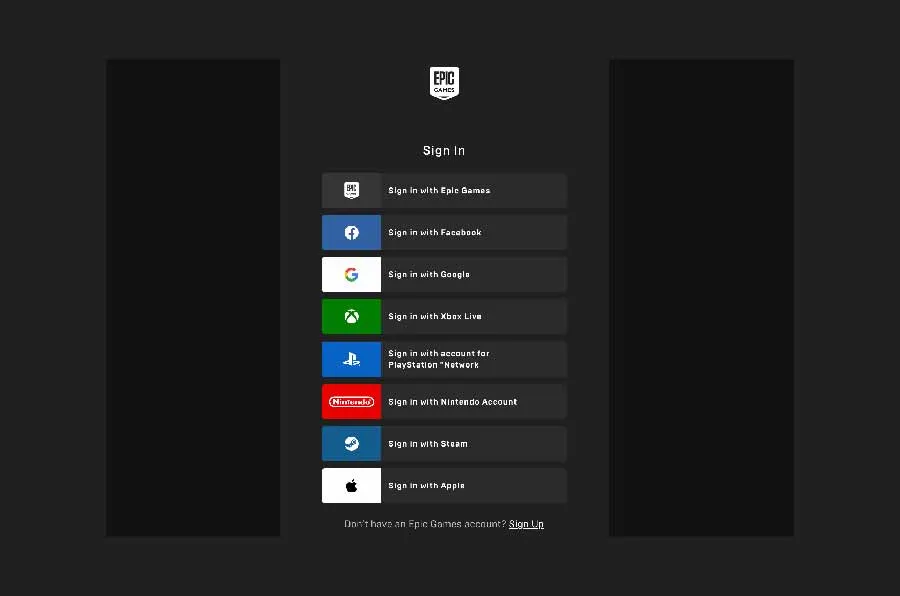Choose 'Sign in with Epic Games' label
Screen dimensions: 900x596
point(439,190)
